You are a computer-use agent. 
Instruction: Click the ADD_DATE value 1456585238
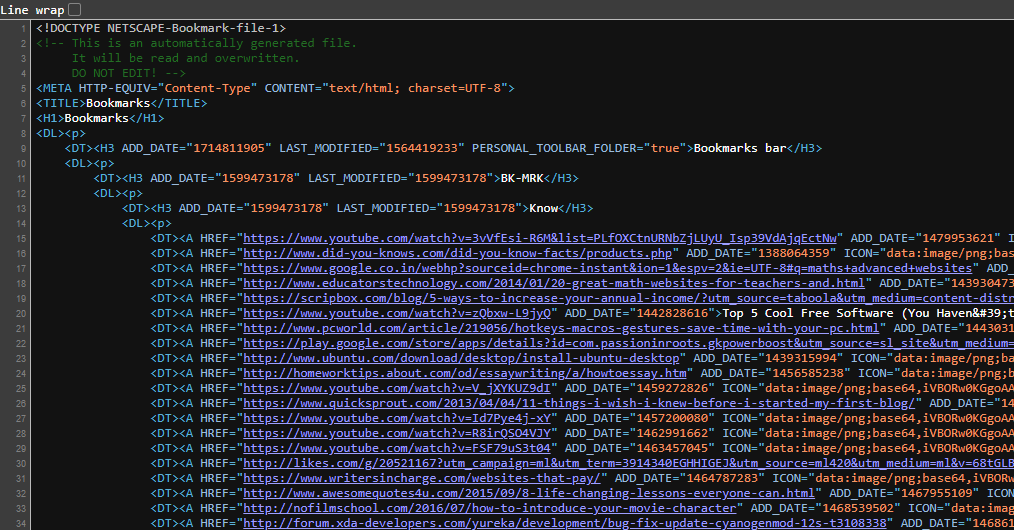coord(808,373)
